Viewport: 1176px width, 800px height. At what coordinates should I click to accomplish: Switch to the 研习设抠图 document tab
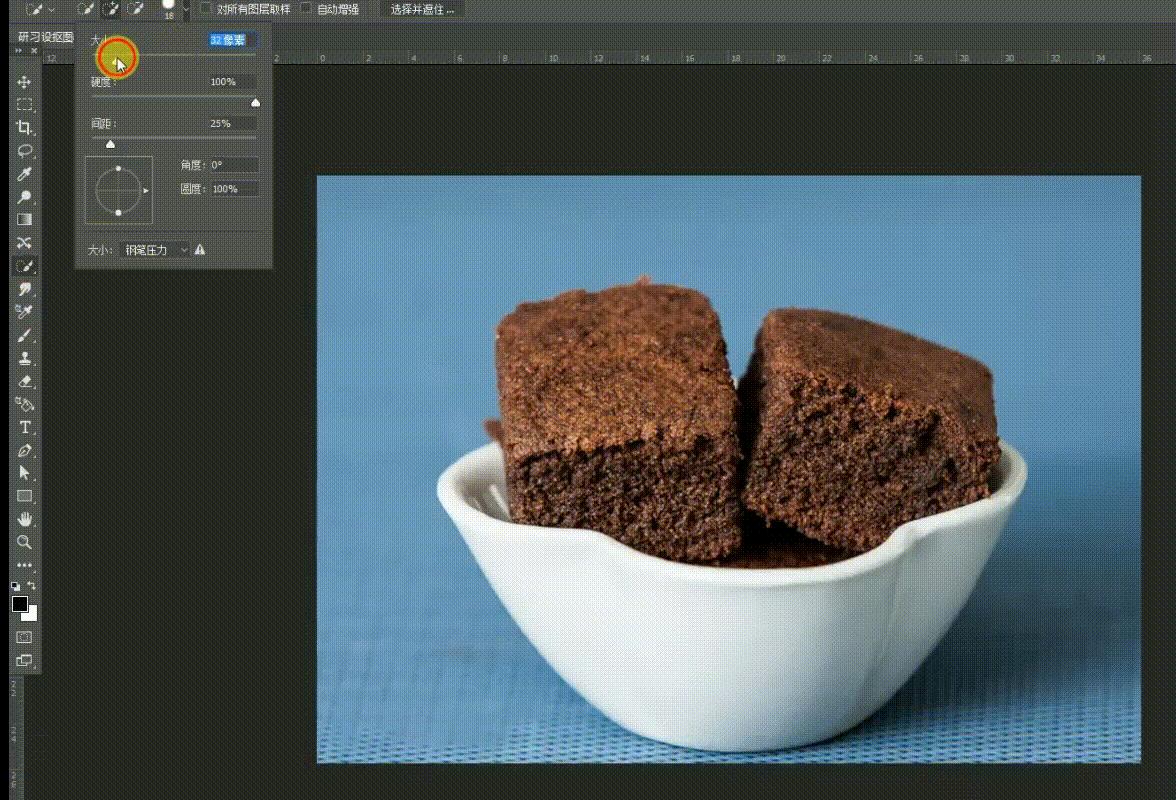click(45, 37)
